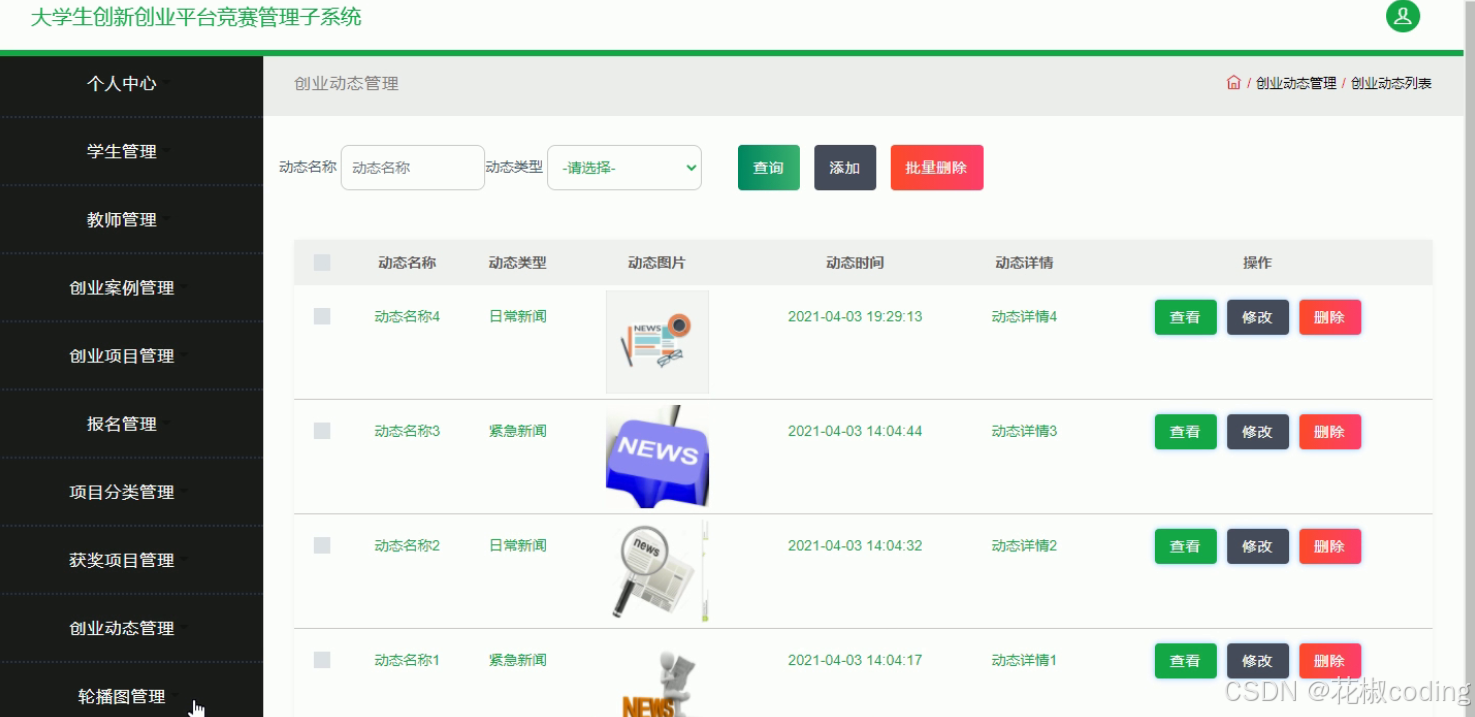Viewport: 1475px width, 717px height.
Task: Select 教师管理 from the sidebar
Action: pyautogui.click(x=122, y=219)
